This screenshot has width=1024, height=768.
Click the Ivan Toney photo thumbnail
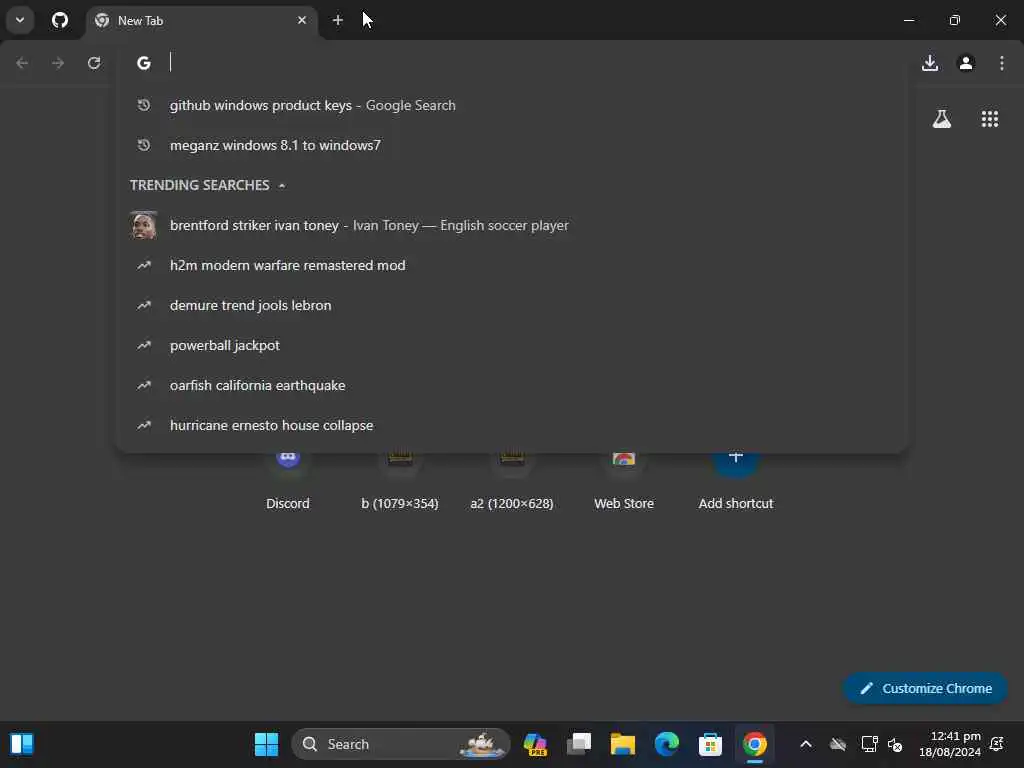(144, 225)
